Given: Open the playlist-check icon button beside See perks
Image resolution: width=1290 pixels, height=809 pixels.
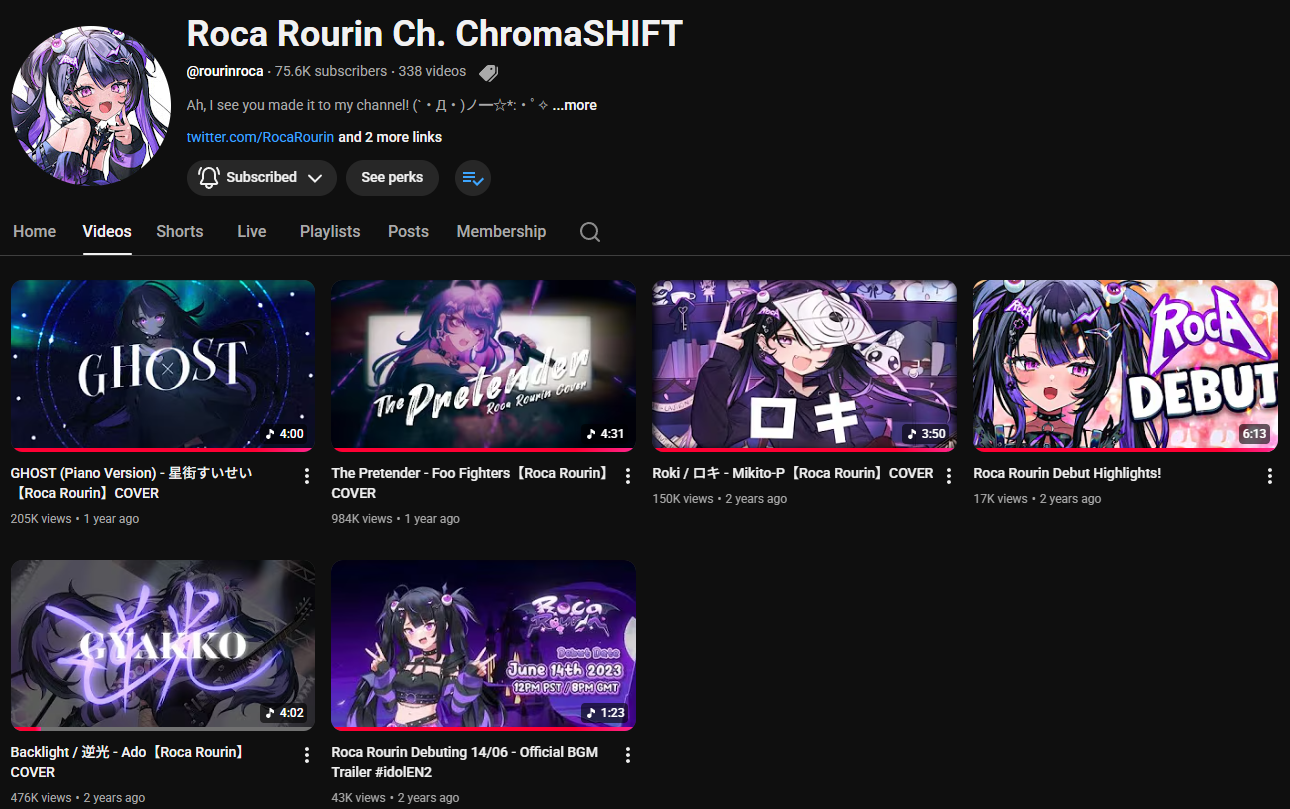Looking at the screenshot, I should tap(473, 178).
